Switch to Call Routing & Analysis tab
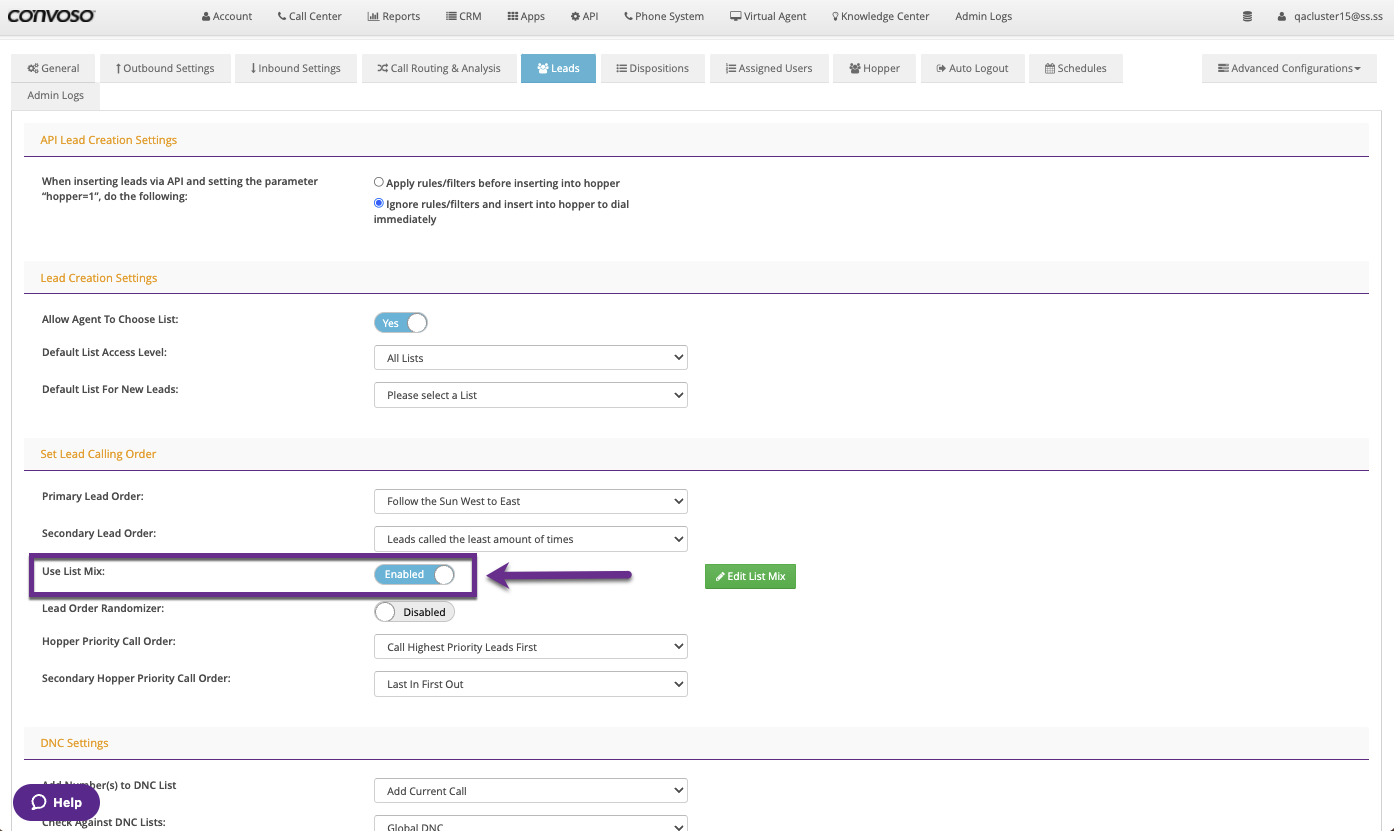The image size is (1394, 831). 438,68
